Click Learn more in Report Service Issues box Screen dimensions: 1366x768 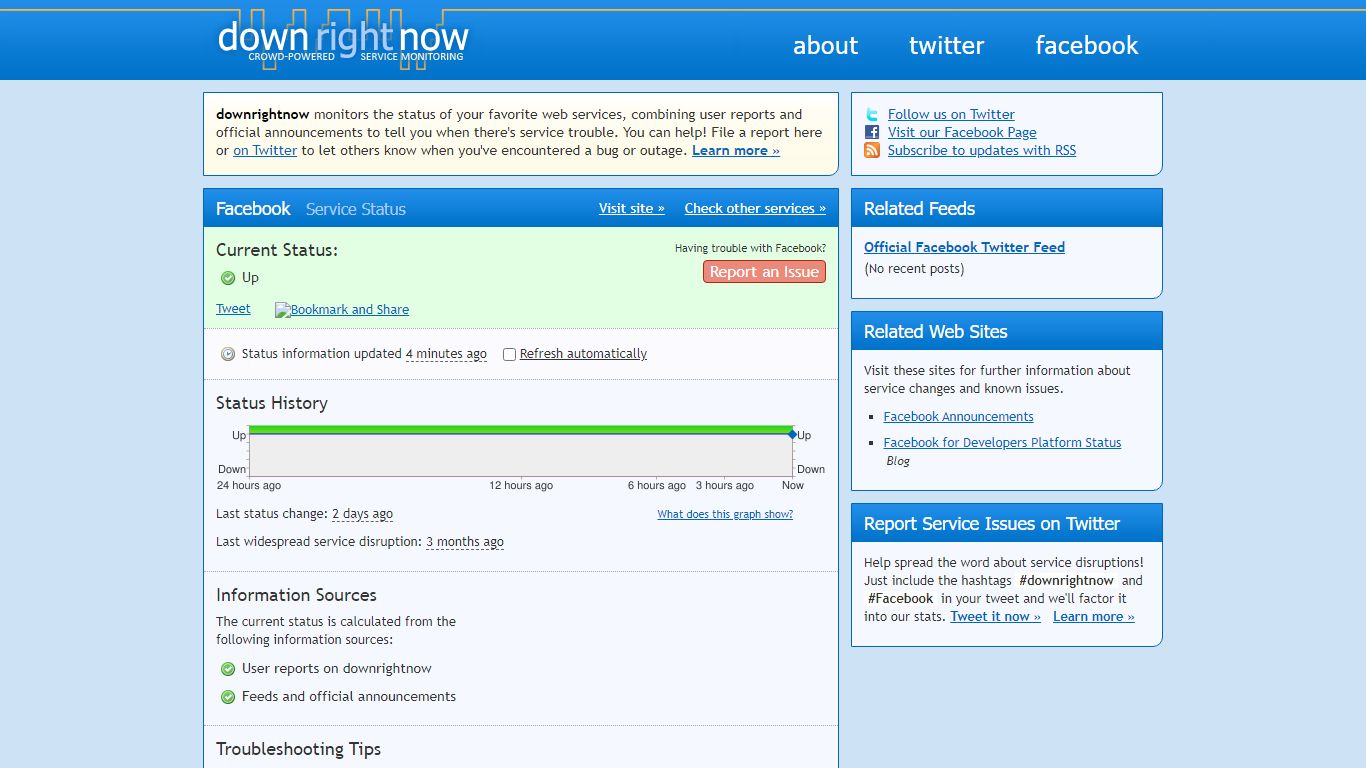tap(1094, 617)
